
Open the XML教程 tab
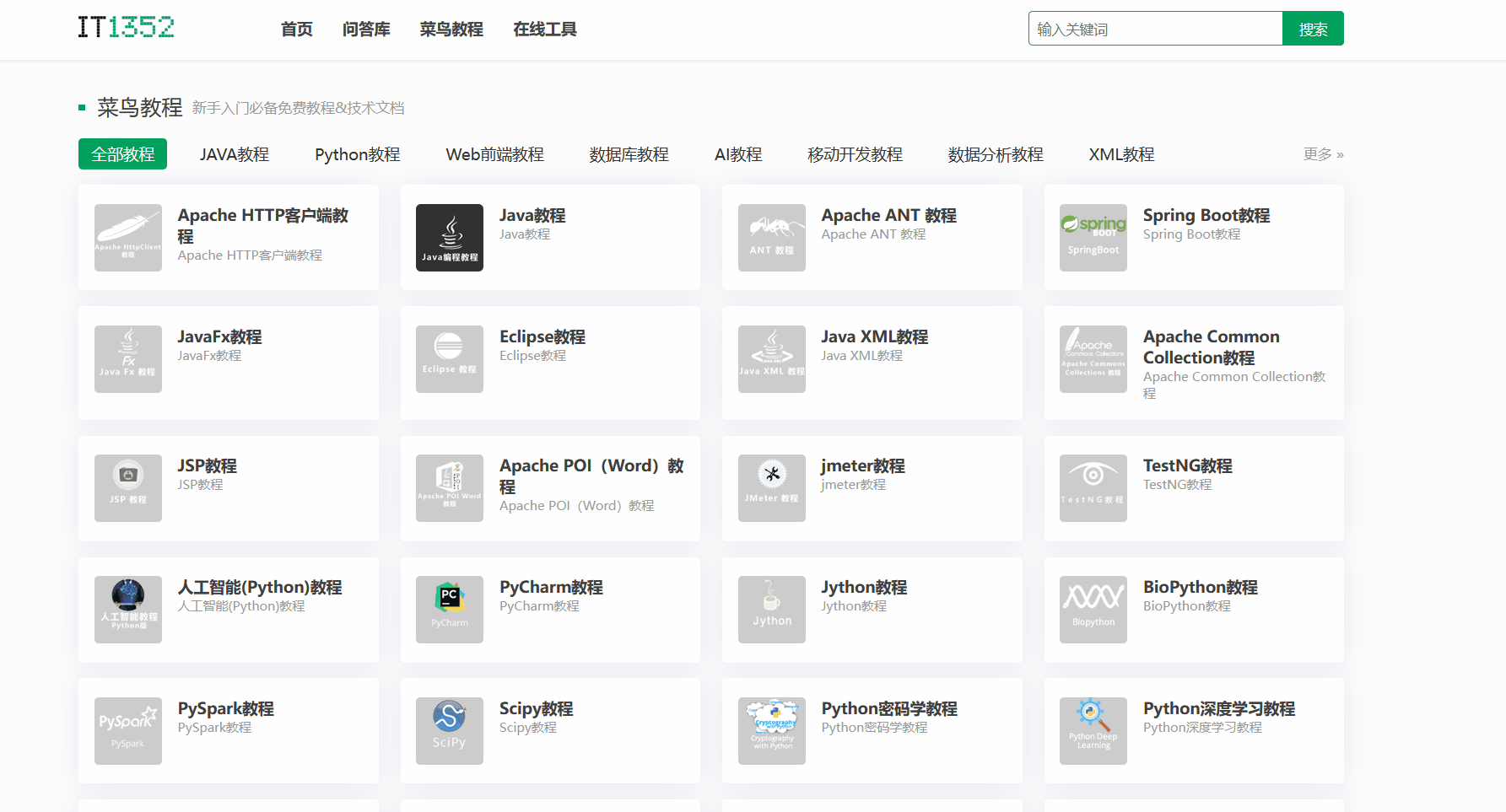click(x=1122, y=154)
